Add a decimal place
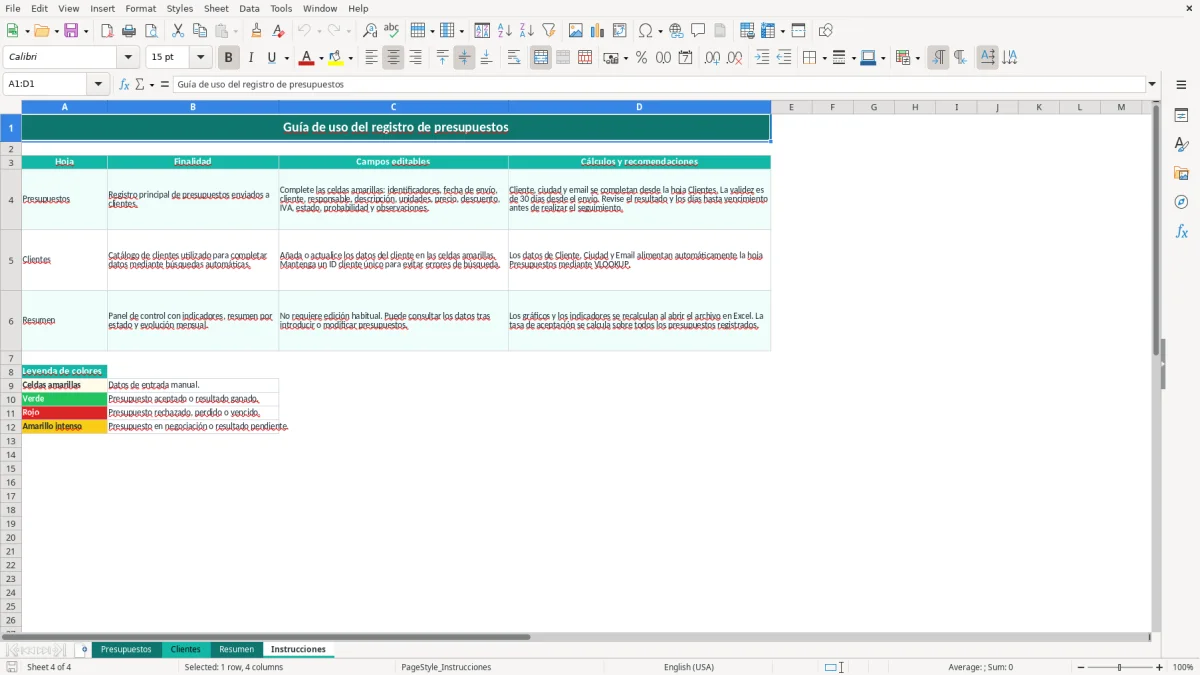The height and width of the screenshot is (675, 1200). coord(713,58)
